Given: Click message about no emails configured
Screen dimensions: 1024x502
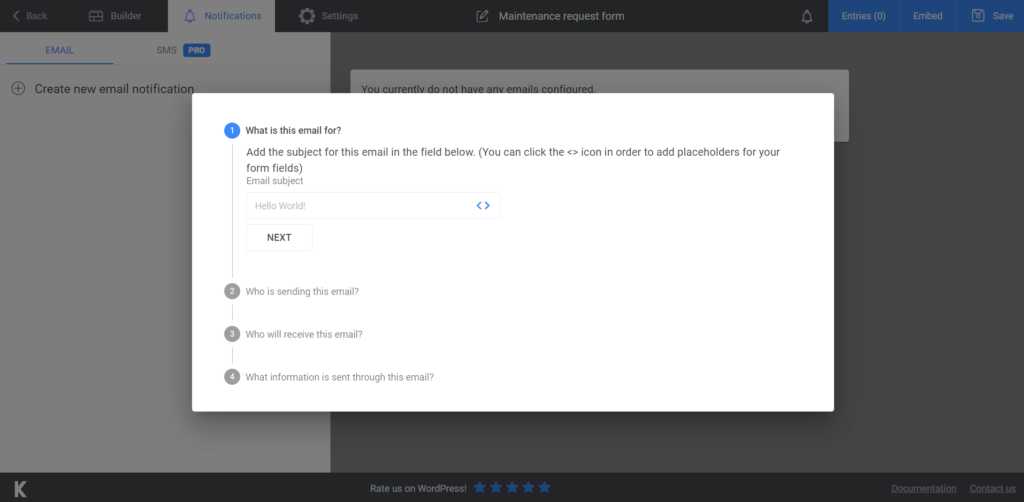Looking at the screenshot, I should tap(479, 89).
